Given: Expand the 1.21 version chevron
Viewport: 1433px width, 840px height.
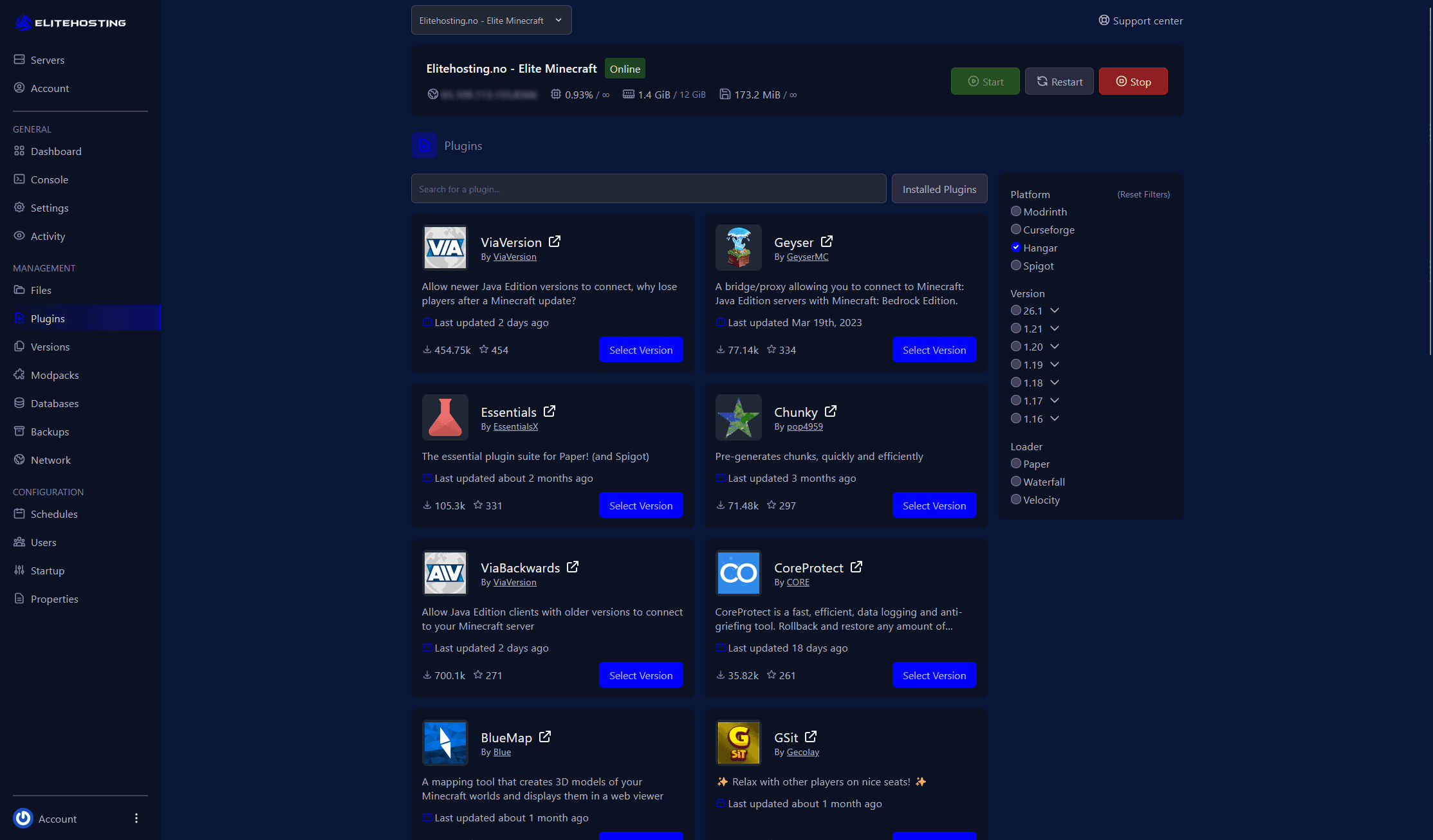Looking at the screenshot, I should point(1055,329).
